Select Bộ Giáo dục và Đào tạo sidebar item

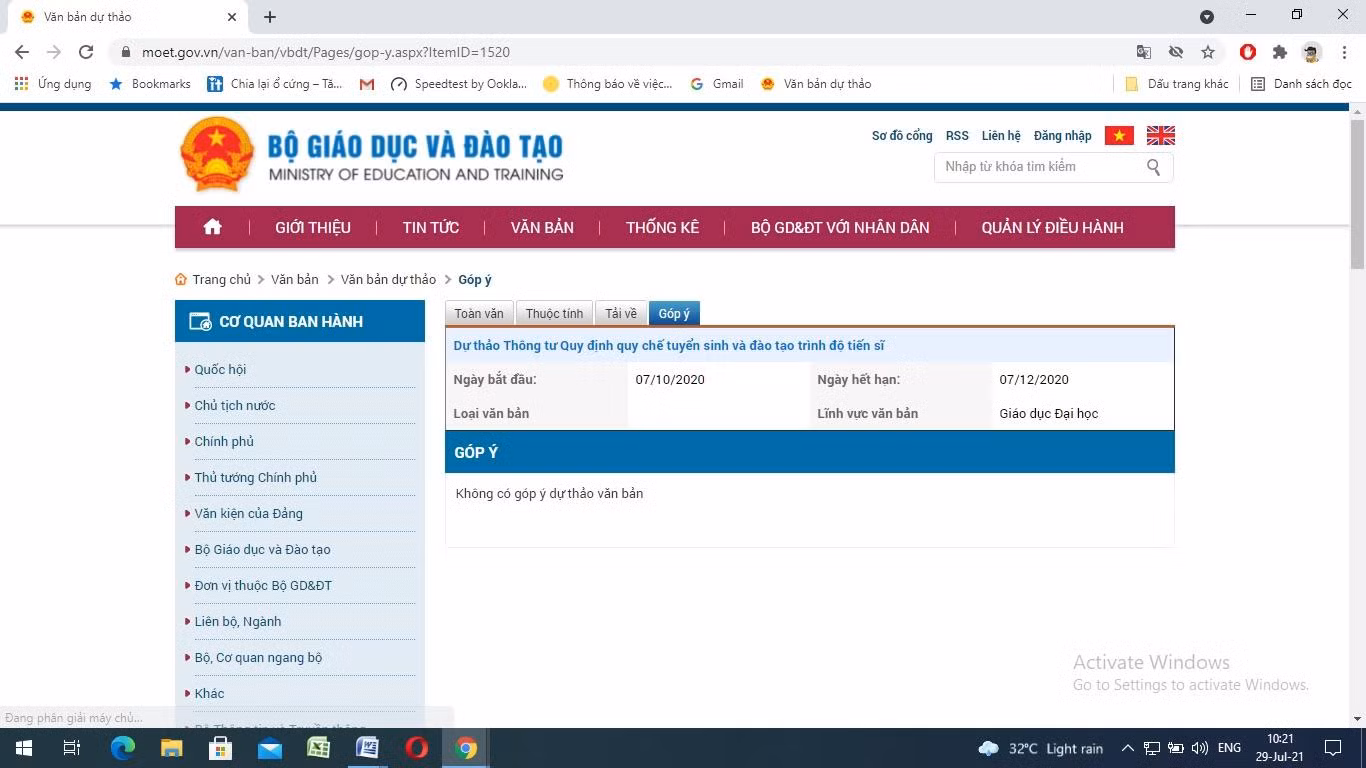tap(263, 550)
